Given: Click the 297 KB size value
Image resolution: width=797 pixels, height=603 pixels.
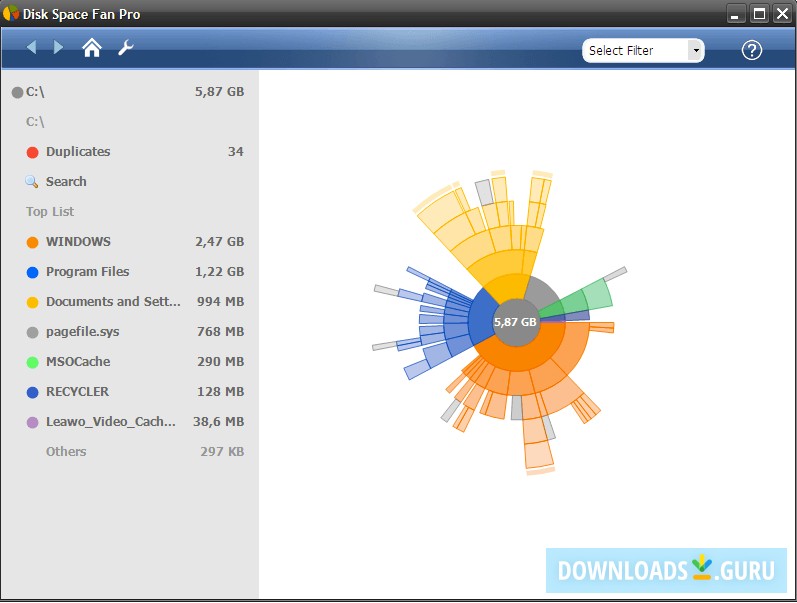Looking at the screenshot, I should 222,452.
